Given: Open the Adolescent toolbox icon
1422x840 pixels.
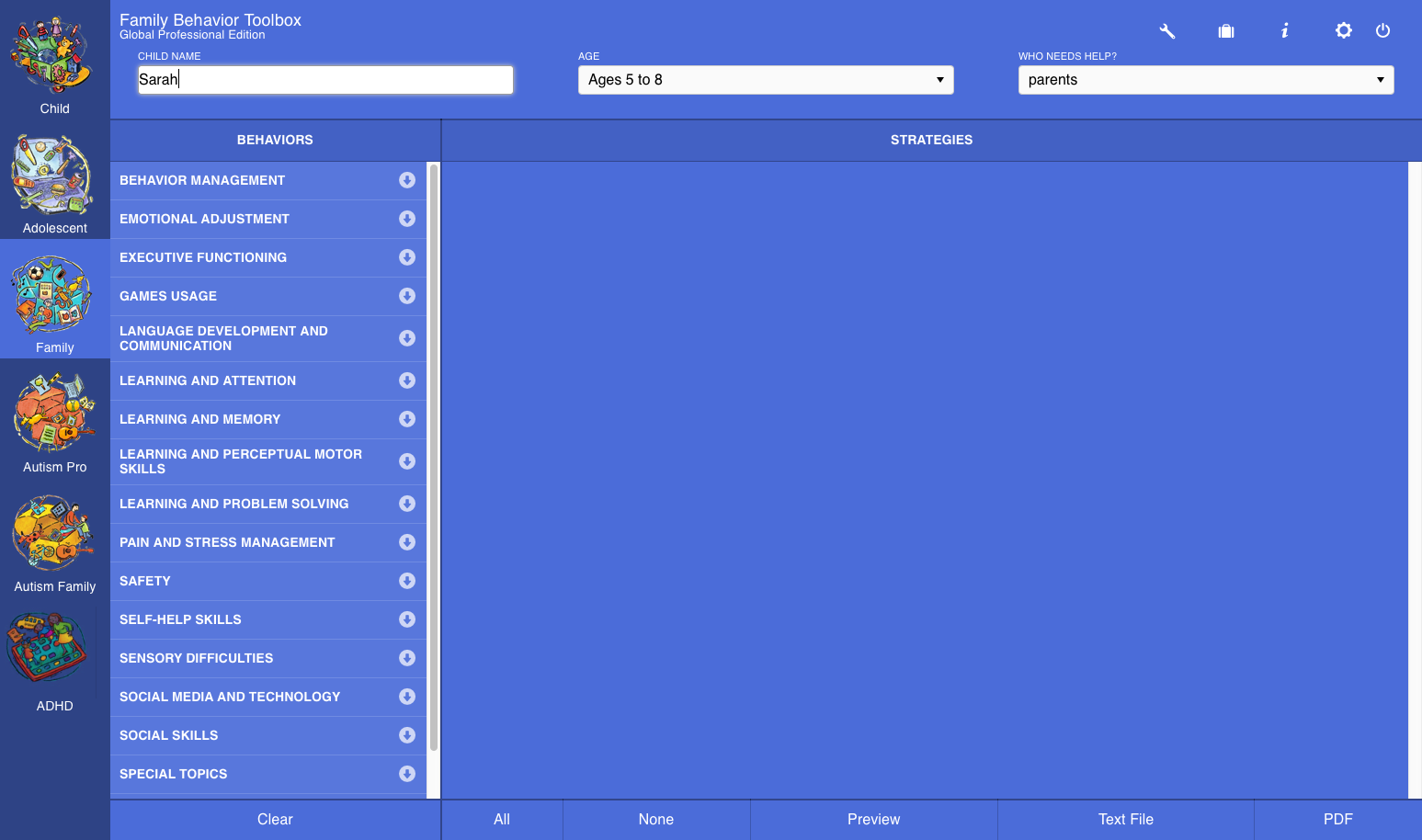Looking at the screenshot, I should point(54,180).
